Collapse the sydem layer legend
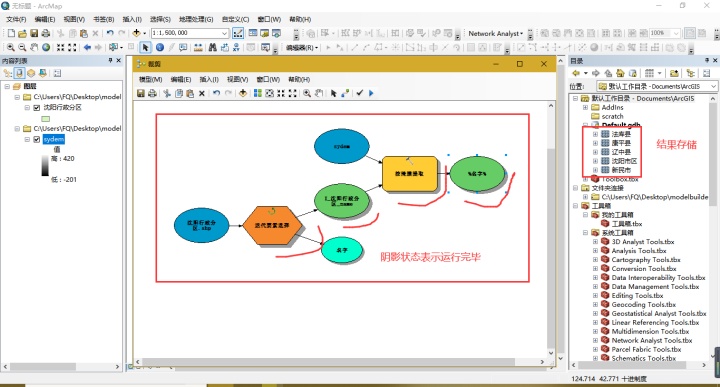Viewport: 720px width, 387px height. point(27,139)
